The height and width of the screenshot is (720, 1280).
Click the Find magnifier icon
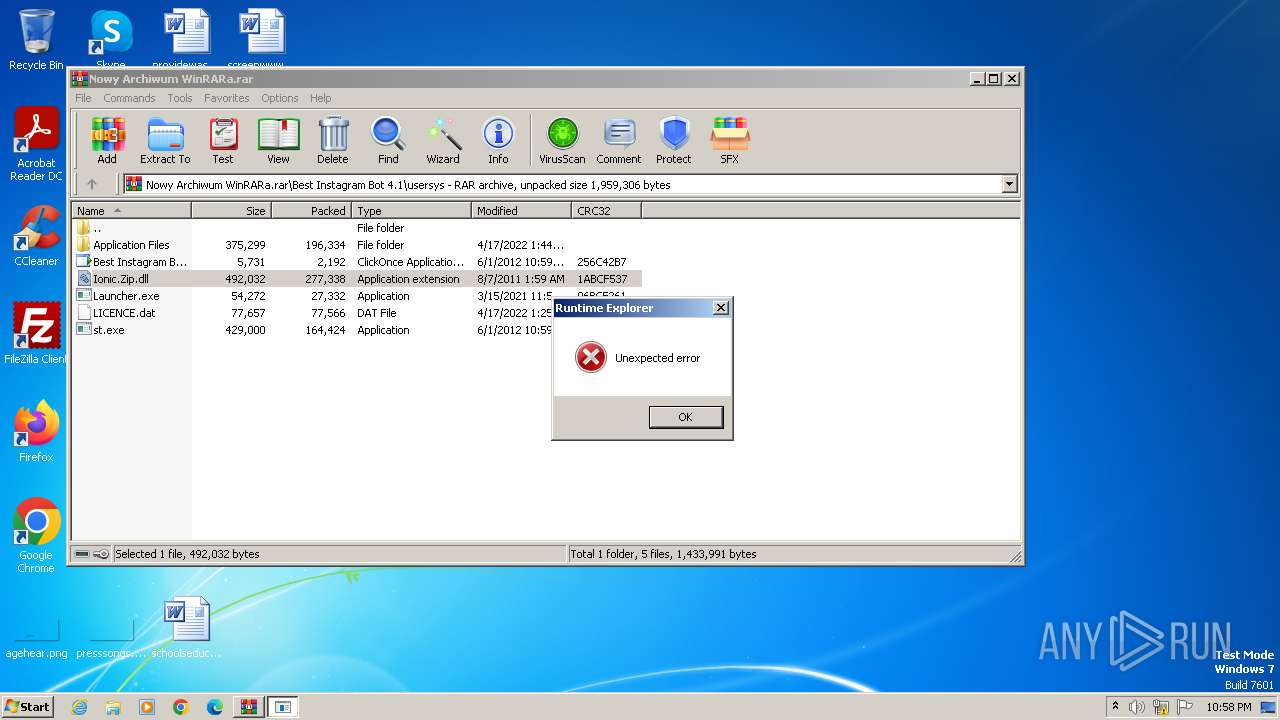(388, 141)
